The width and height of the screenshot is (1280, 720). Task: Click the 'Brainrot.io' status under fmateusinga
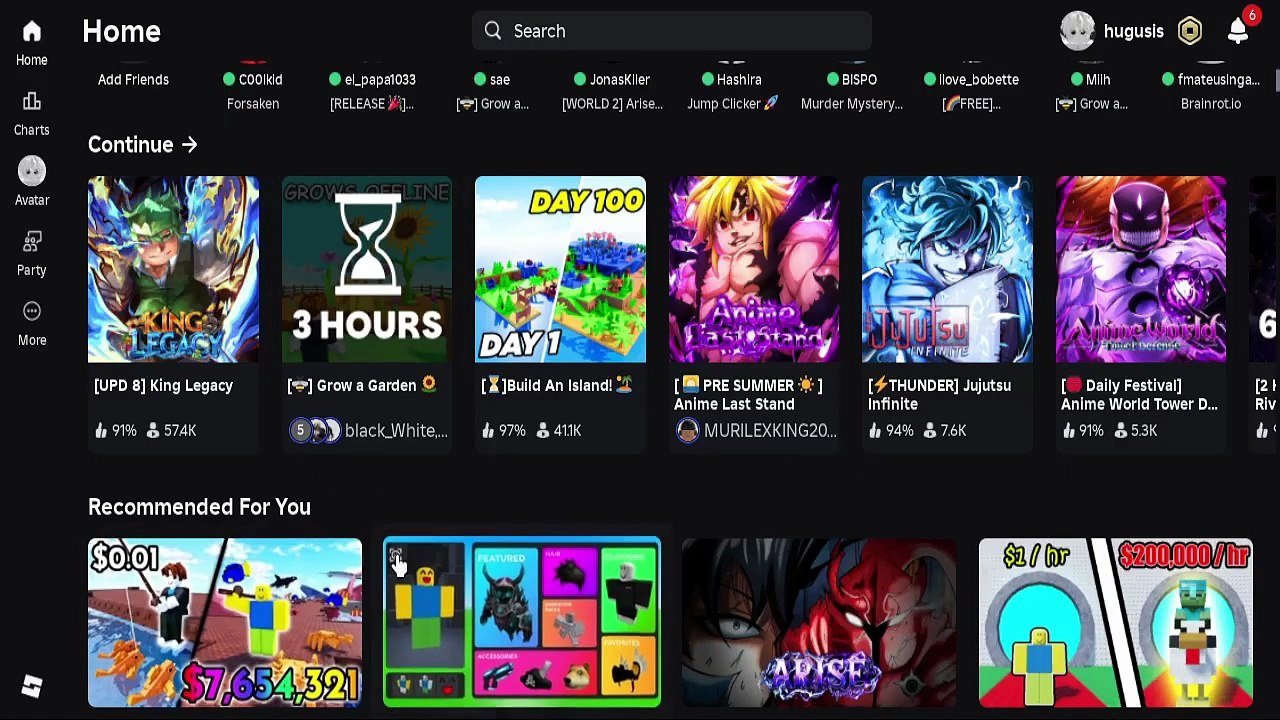(1211, 104)
